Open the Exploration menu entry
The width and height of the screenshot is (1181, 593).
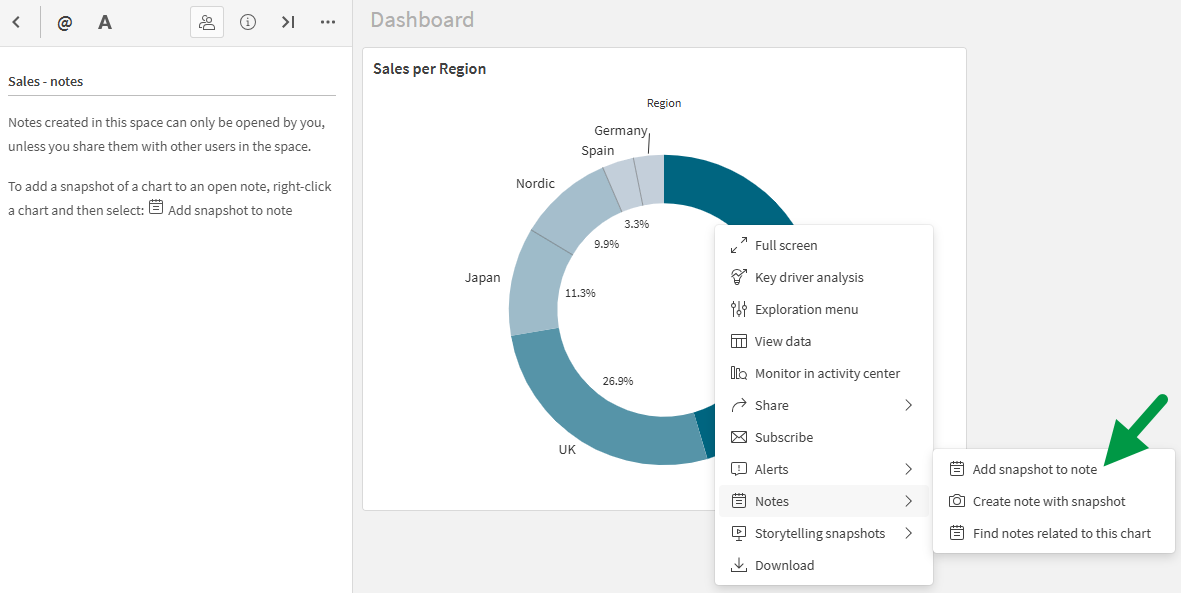(806, 309)
